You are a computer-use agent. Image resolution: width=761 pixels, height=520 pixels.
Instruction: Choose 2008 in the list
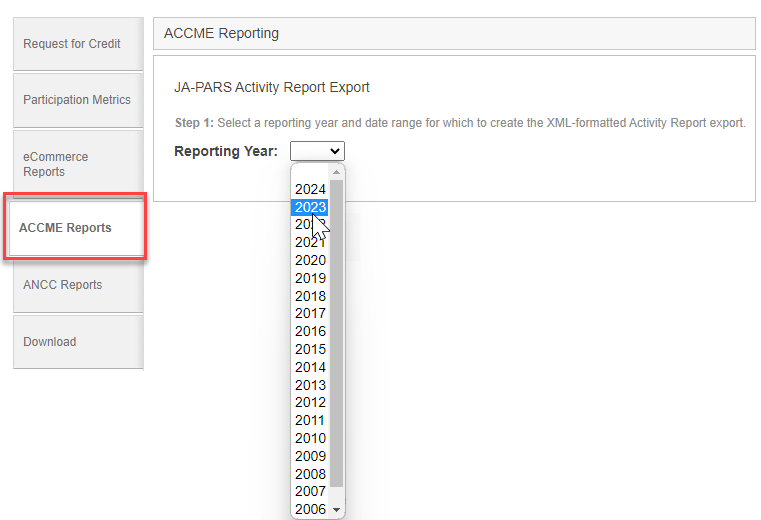coord(311,474)
